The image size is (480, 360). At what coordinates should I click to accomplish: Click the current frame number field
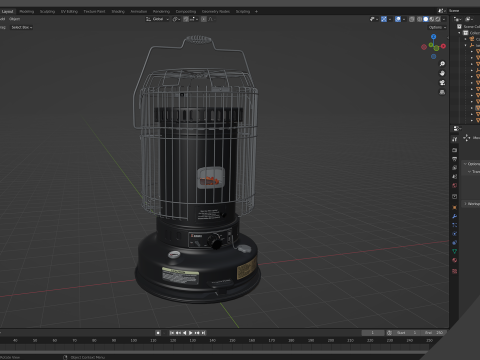click(x=373, y=333)
